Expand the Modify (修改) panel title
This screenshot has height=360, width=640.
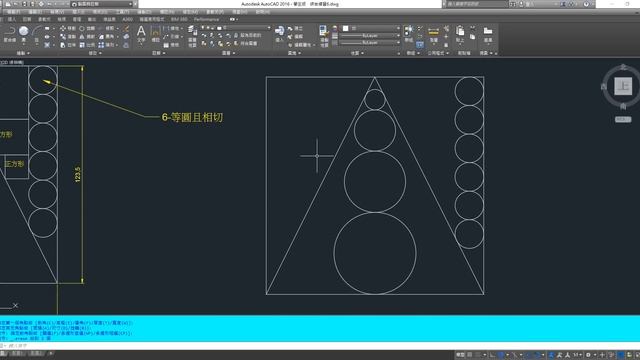(x=95, y=53)
